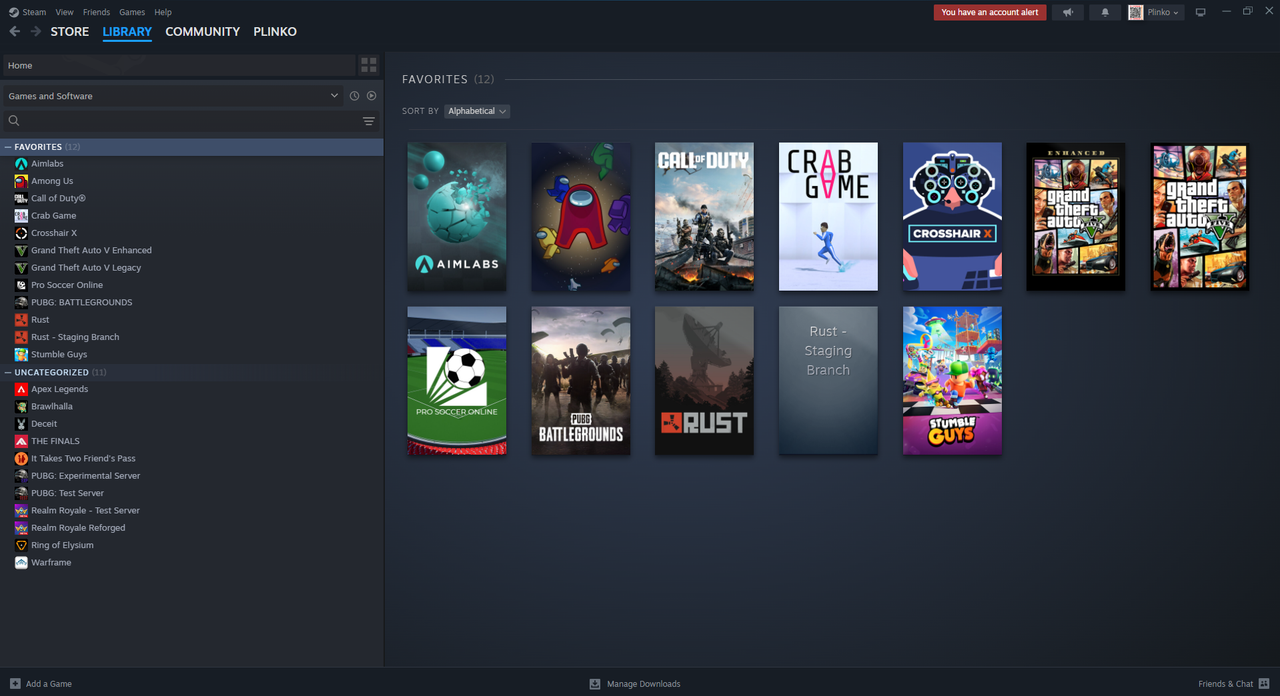Click the Manage Downloads icon
Viewport: 1280px width, 696px height.
pyautogui.click(x=595, y=684)
